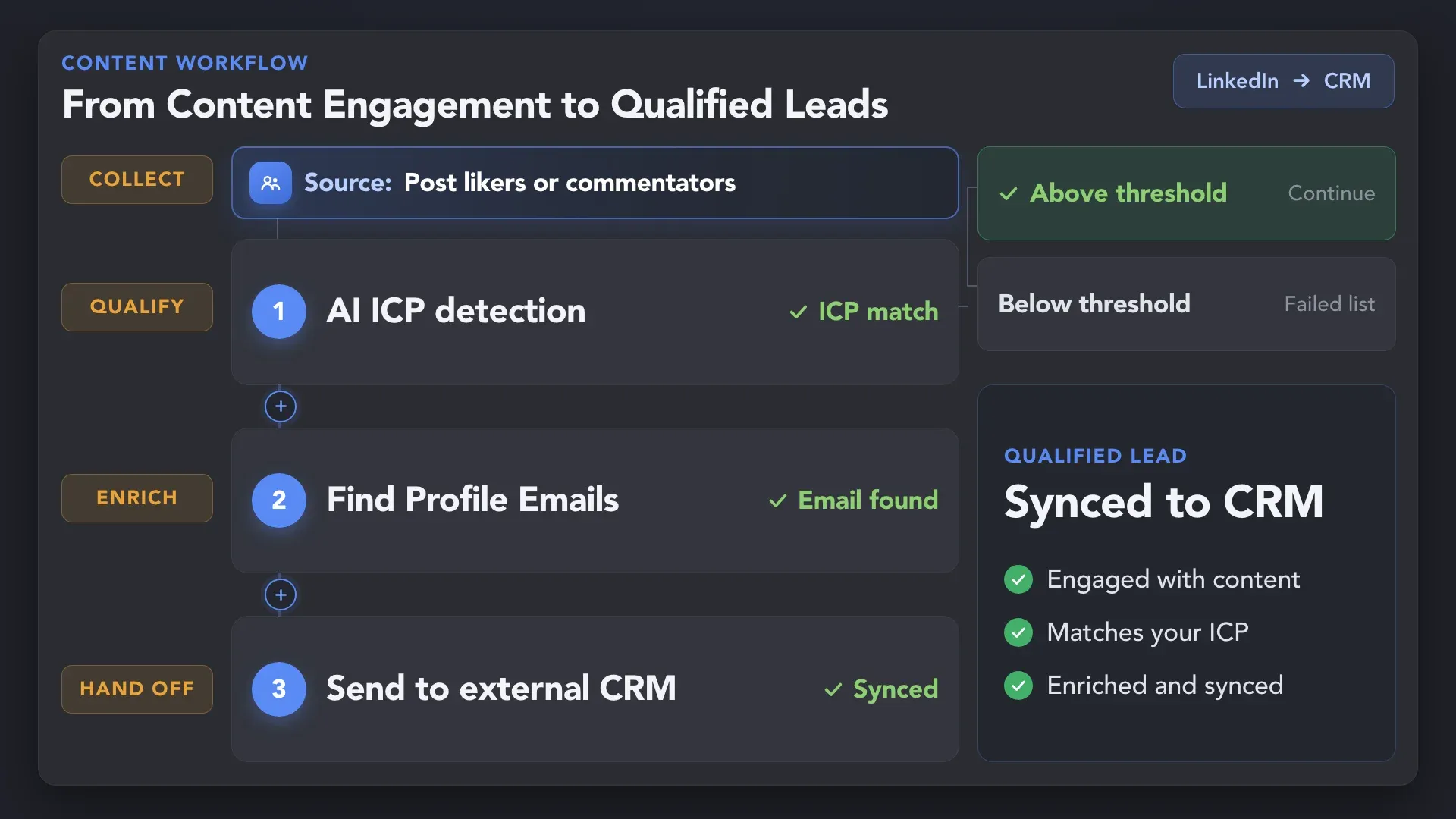The image size is (1456, 819).
Task: Toggle the Matches your ICP green check
Action: [1018, 632]
